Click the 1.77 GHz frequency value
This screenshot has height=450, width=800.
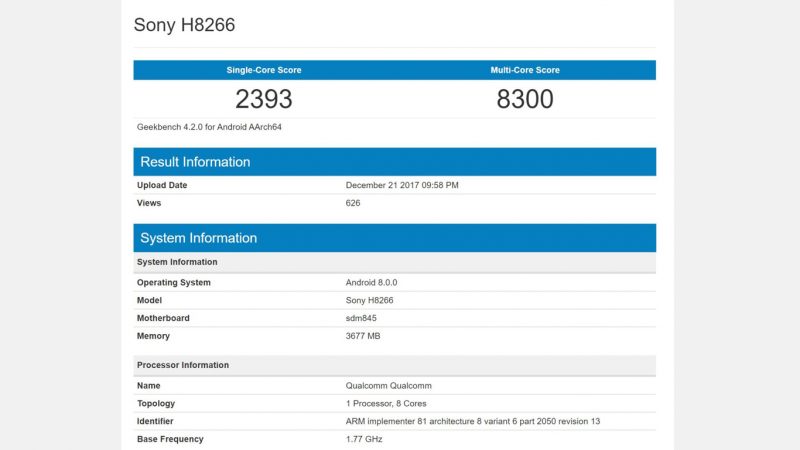pos(364,439)
